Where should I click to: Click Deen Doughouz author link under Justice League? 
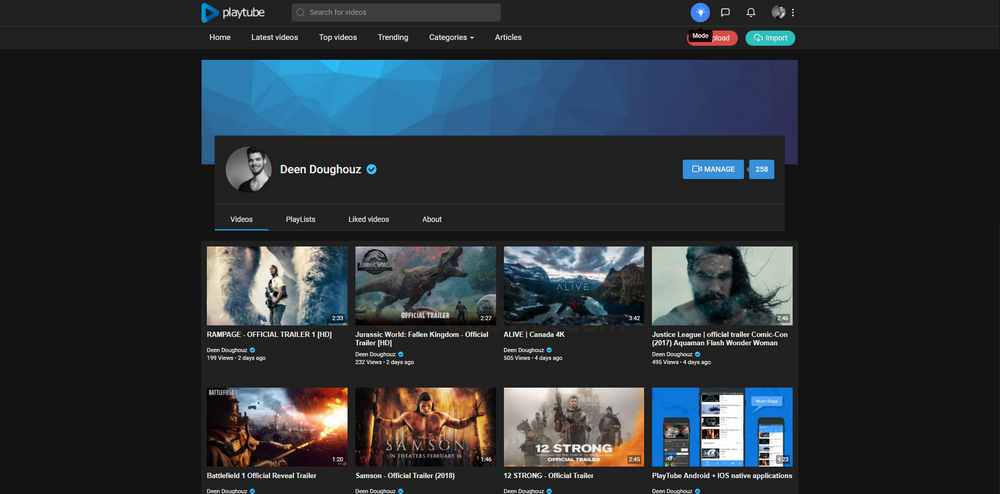[x=673, y=354]
